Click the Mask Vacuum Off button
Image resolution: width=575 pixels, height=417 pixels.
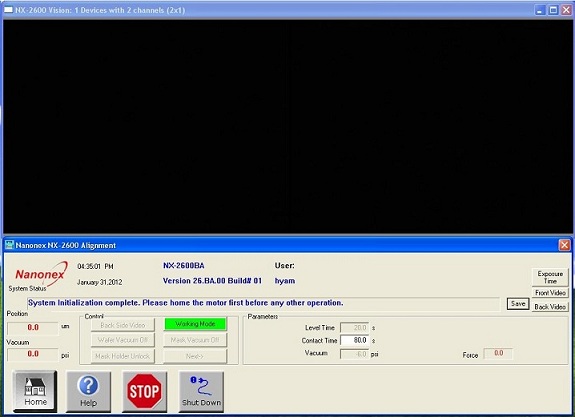tap(195, 340)
